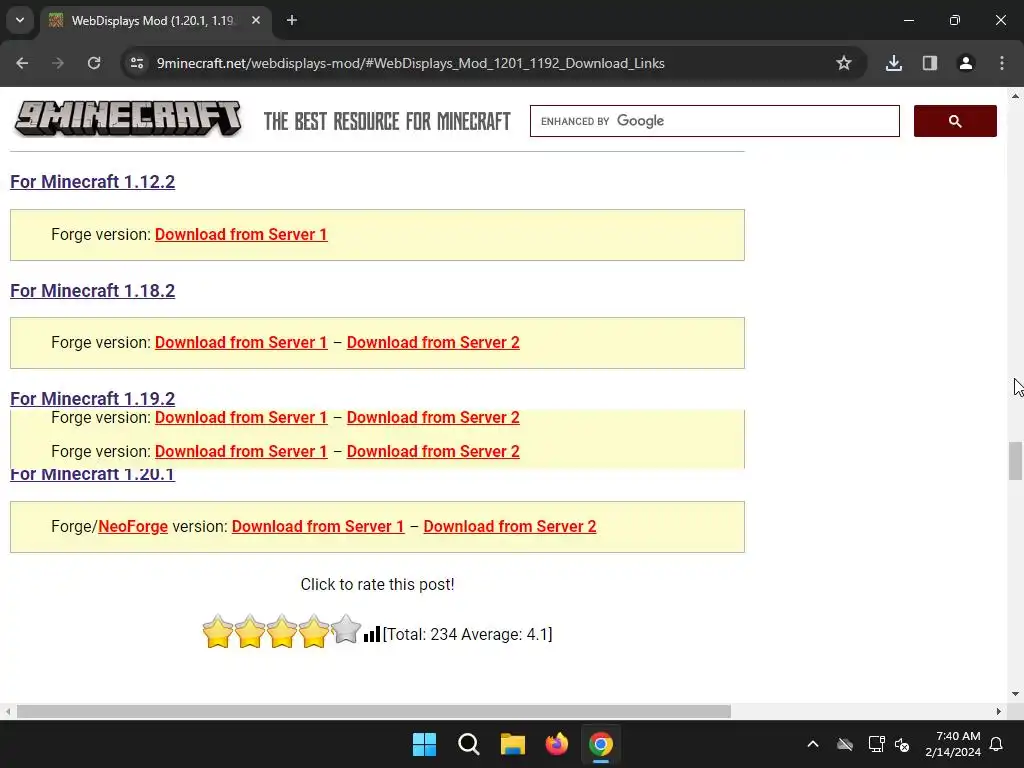Rate the post one star
Image resolution: width=1024 pixels, height=768 pixels.
tap(217, 632)
